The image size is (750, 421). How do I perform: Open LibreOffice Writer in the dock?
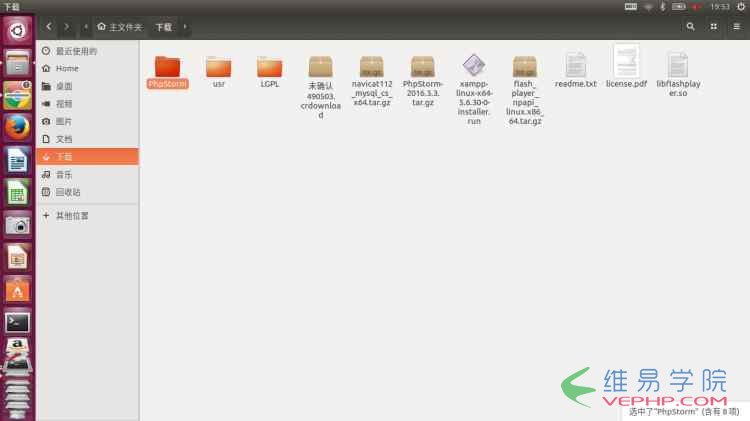pyautogui.click(x=17, y=160)
